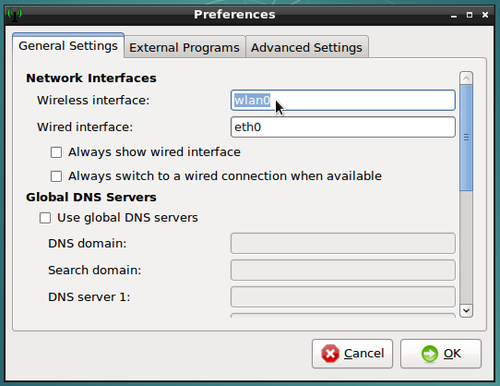Click the DNS domain label
This screenshot has height=386, width=500.
tap(87, 243)
